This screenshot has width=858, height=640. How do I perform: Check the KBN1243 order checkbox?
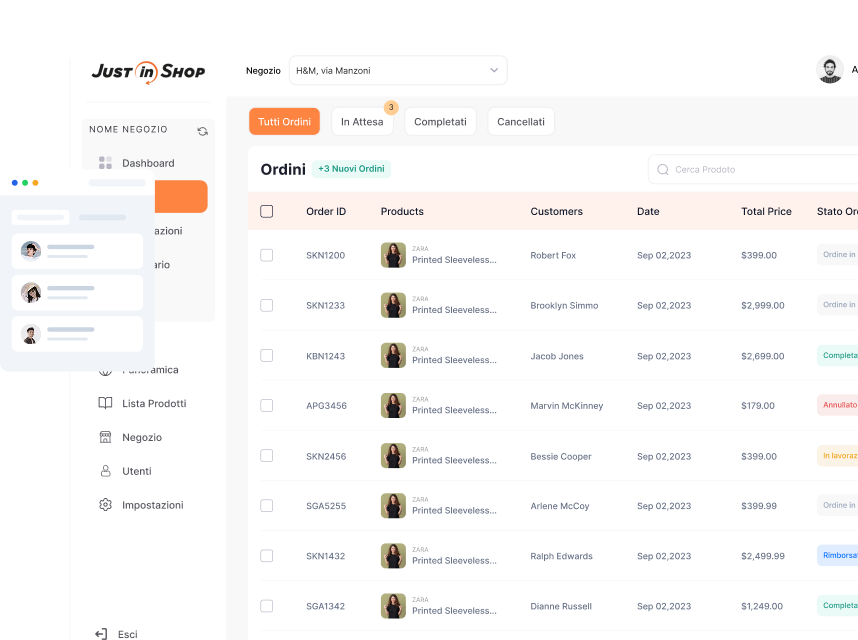(x=266, y=356)
